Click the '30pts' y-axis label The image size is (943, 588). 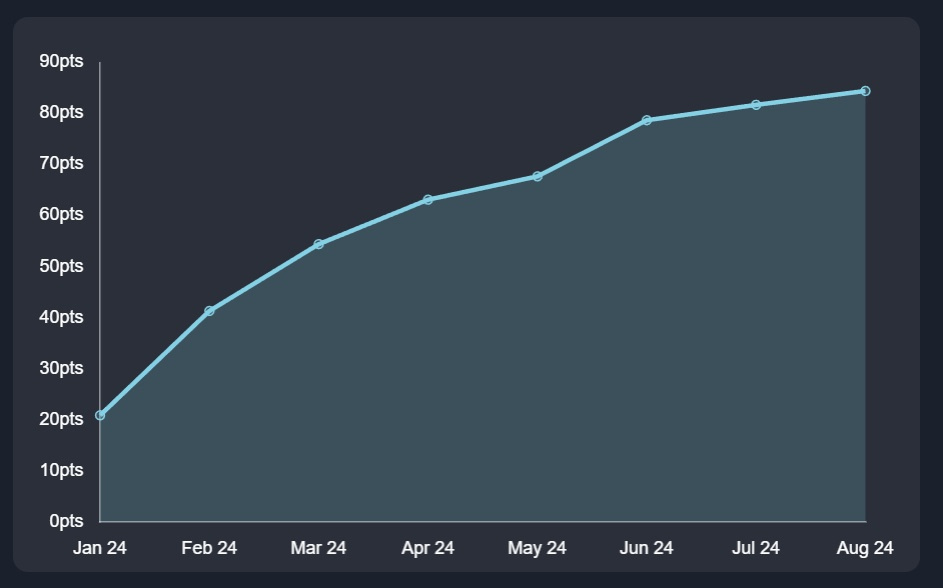click(61, 369)
